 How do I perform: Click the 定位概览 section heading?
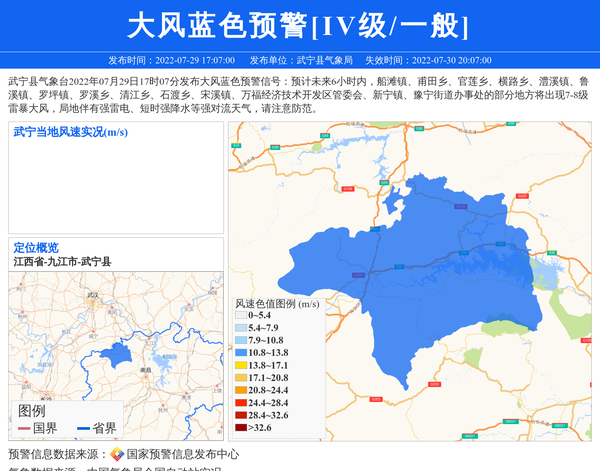(x=36, y=248)
